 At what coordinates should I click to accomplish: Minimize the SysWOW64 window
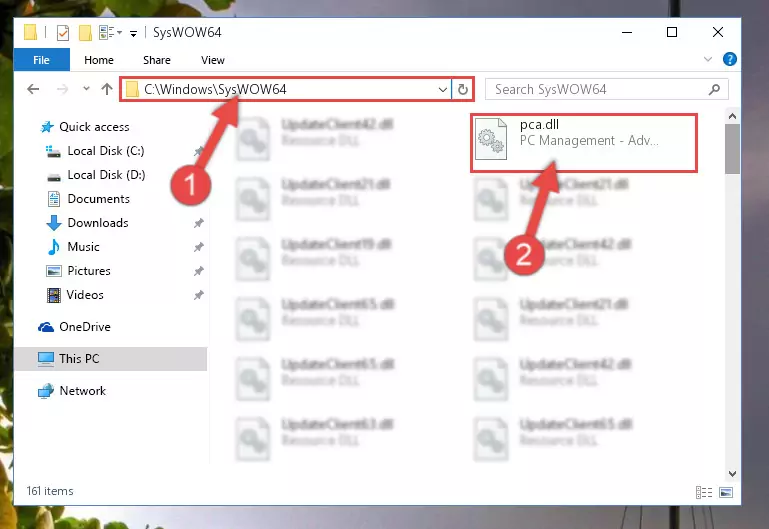[x=627, y=32]
